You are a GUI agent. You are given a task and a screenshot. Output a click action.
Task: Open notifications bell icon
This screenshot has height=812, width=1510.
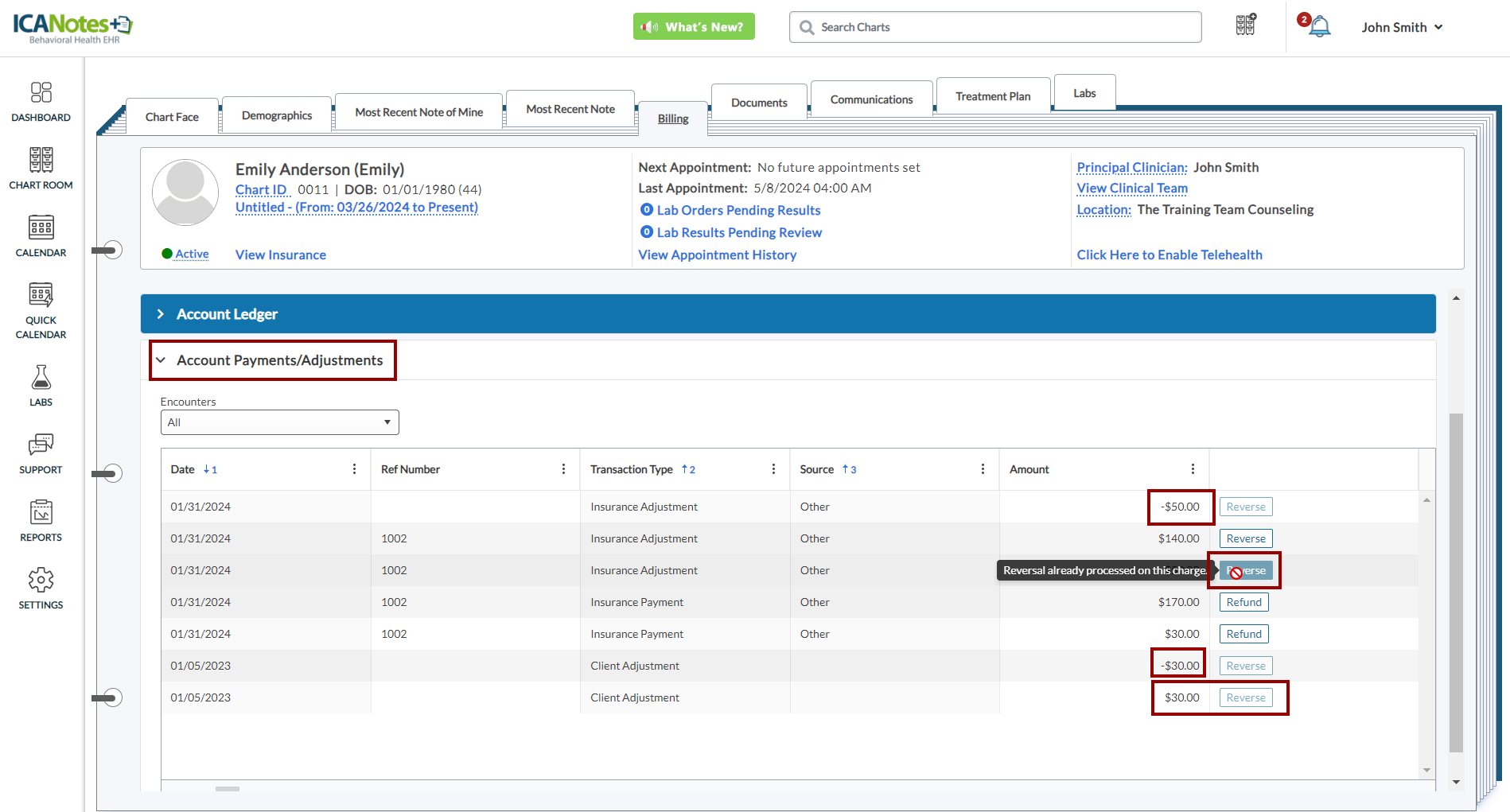click(1319, 27)
